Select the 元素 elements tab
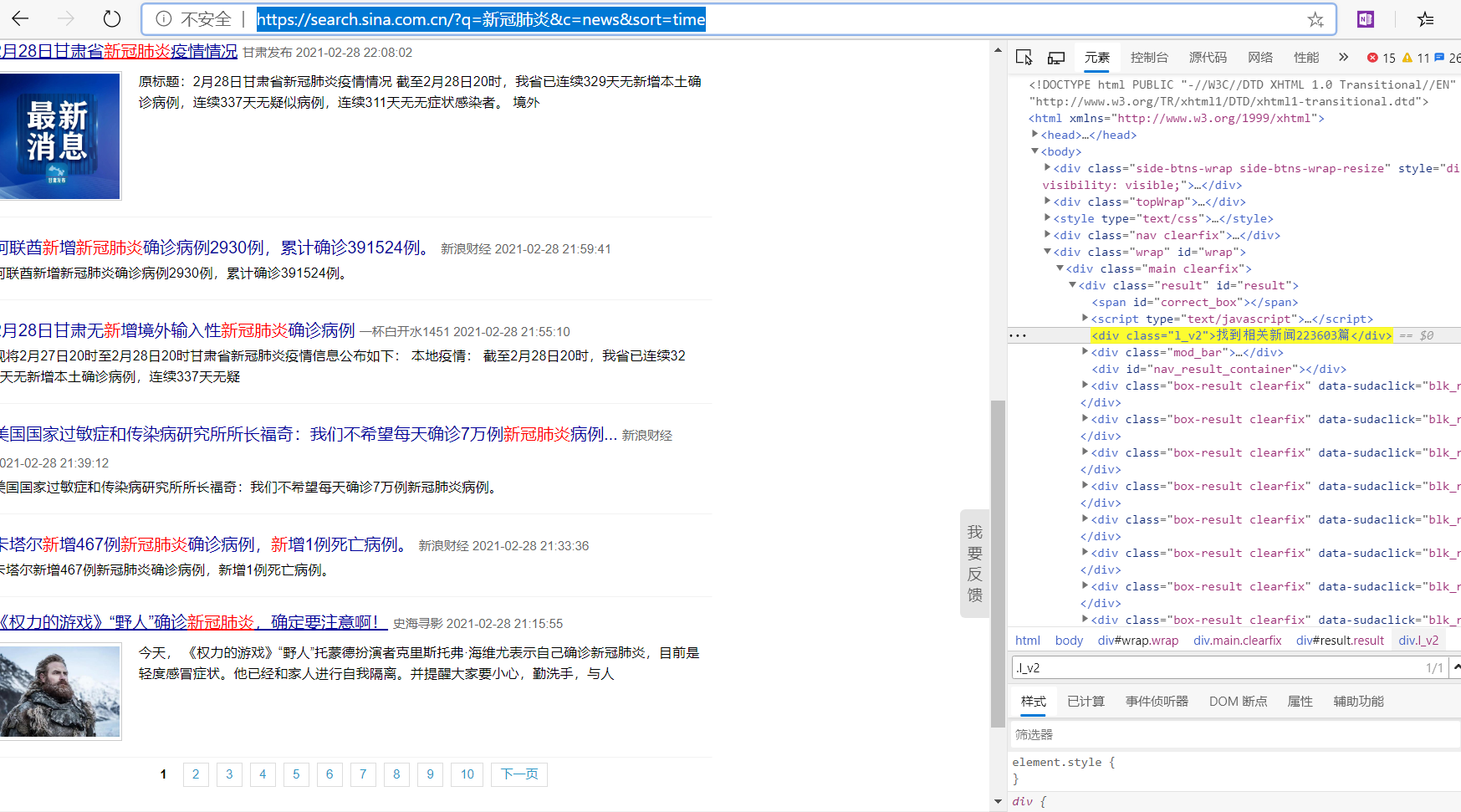 [1097, 57]
